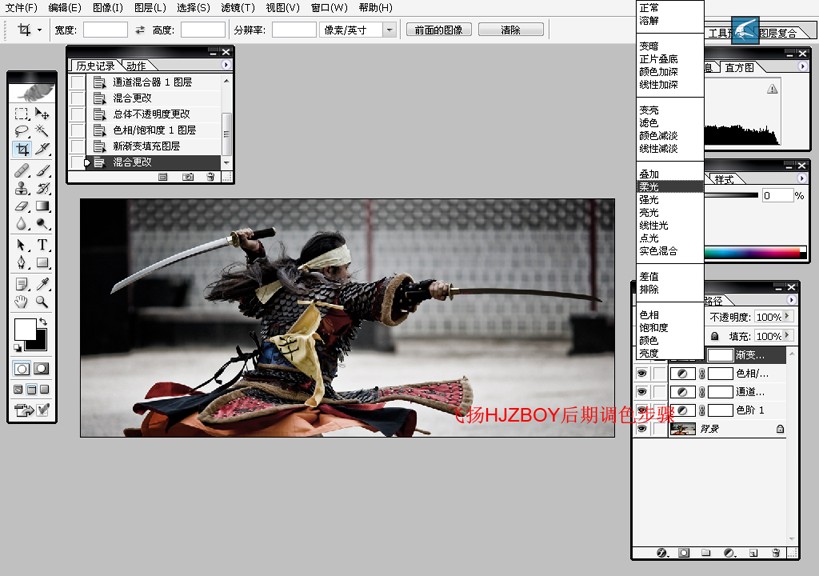The image size is (819, 576).
Task: Hide the 色阶 1 layer
Action: (x=642, y=410)
